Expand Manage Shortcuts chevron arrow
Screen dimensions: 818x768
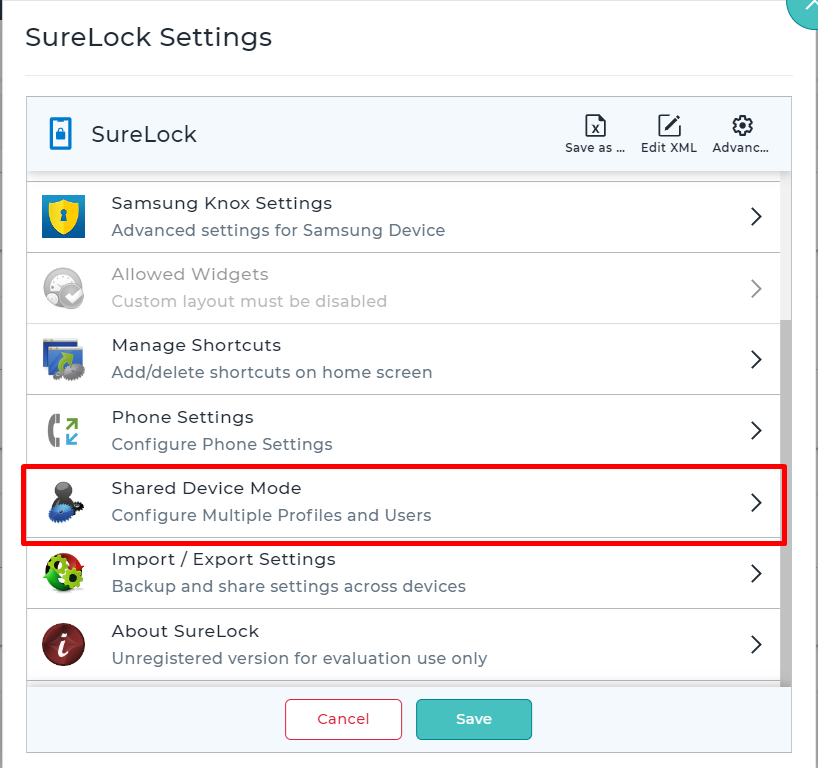point(756,359)
